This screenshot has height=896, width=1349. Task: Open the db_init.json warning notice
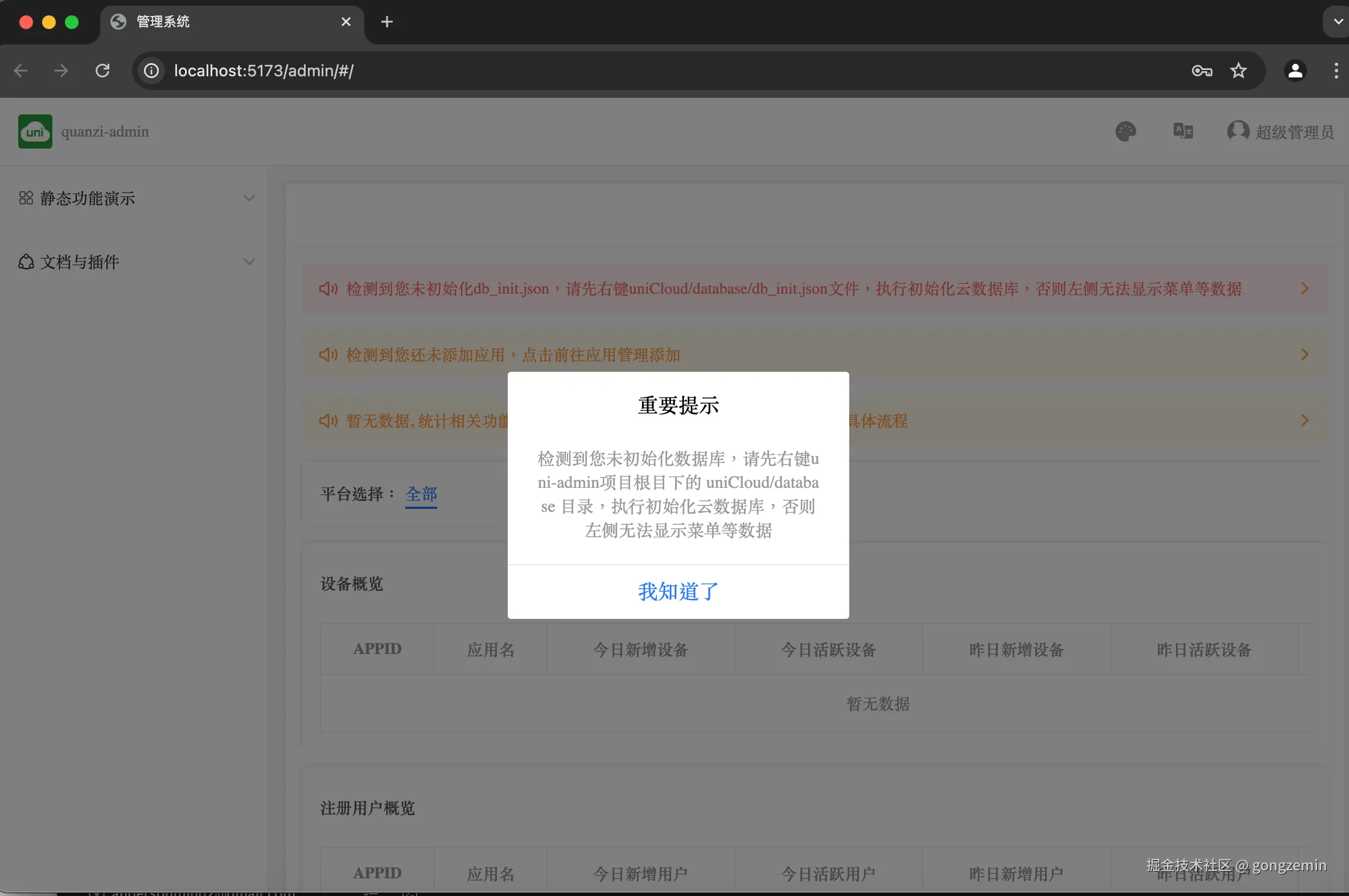click(794, 289)
